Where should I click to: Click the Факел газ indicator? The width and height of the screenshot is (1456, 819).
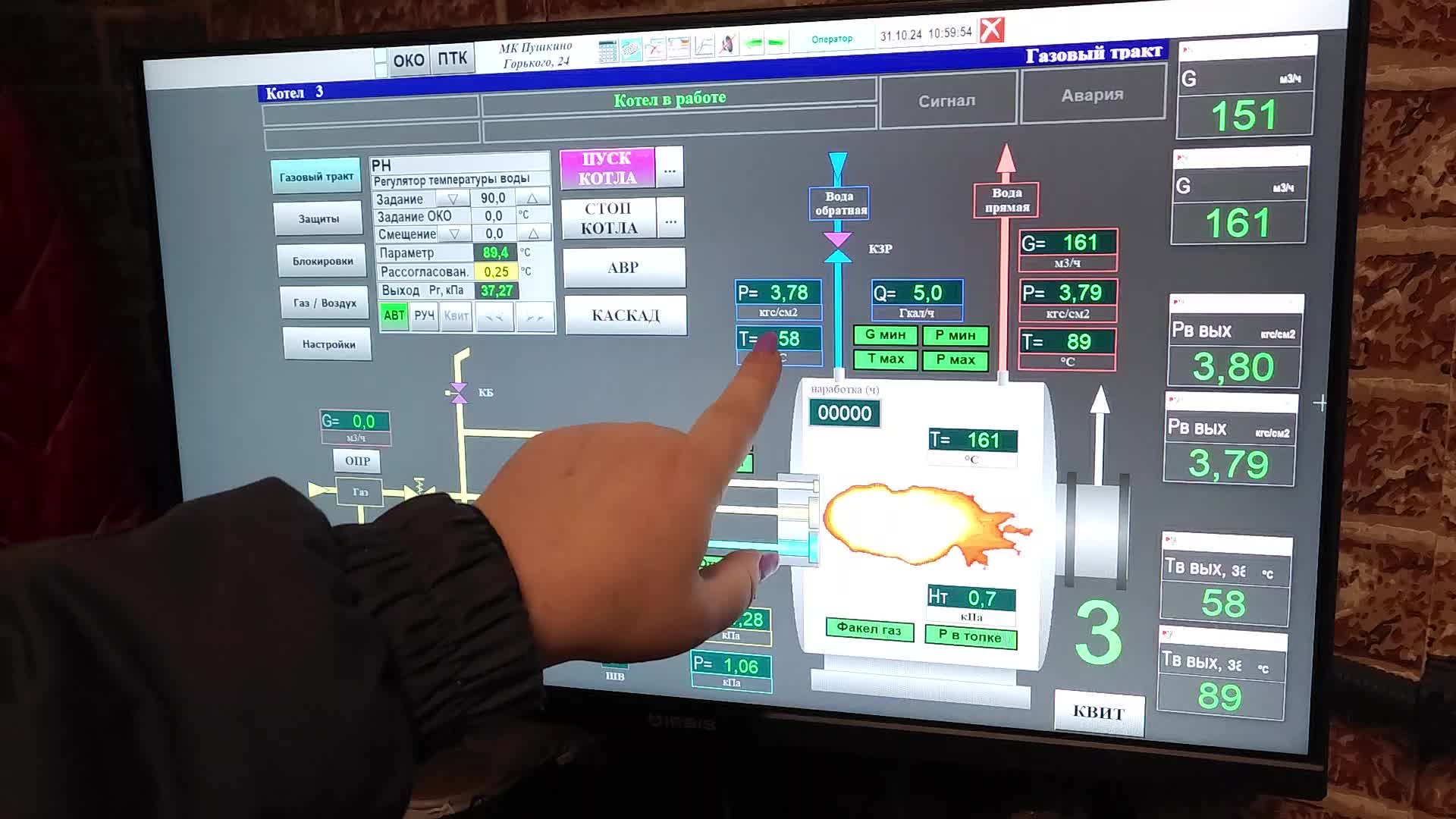point(870,629)
